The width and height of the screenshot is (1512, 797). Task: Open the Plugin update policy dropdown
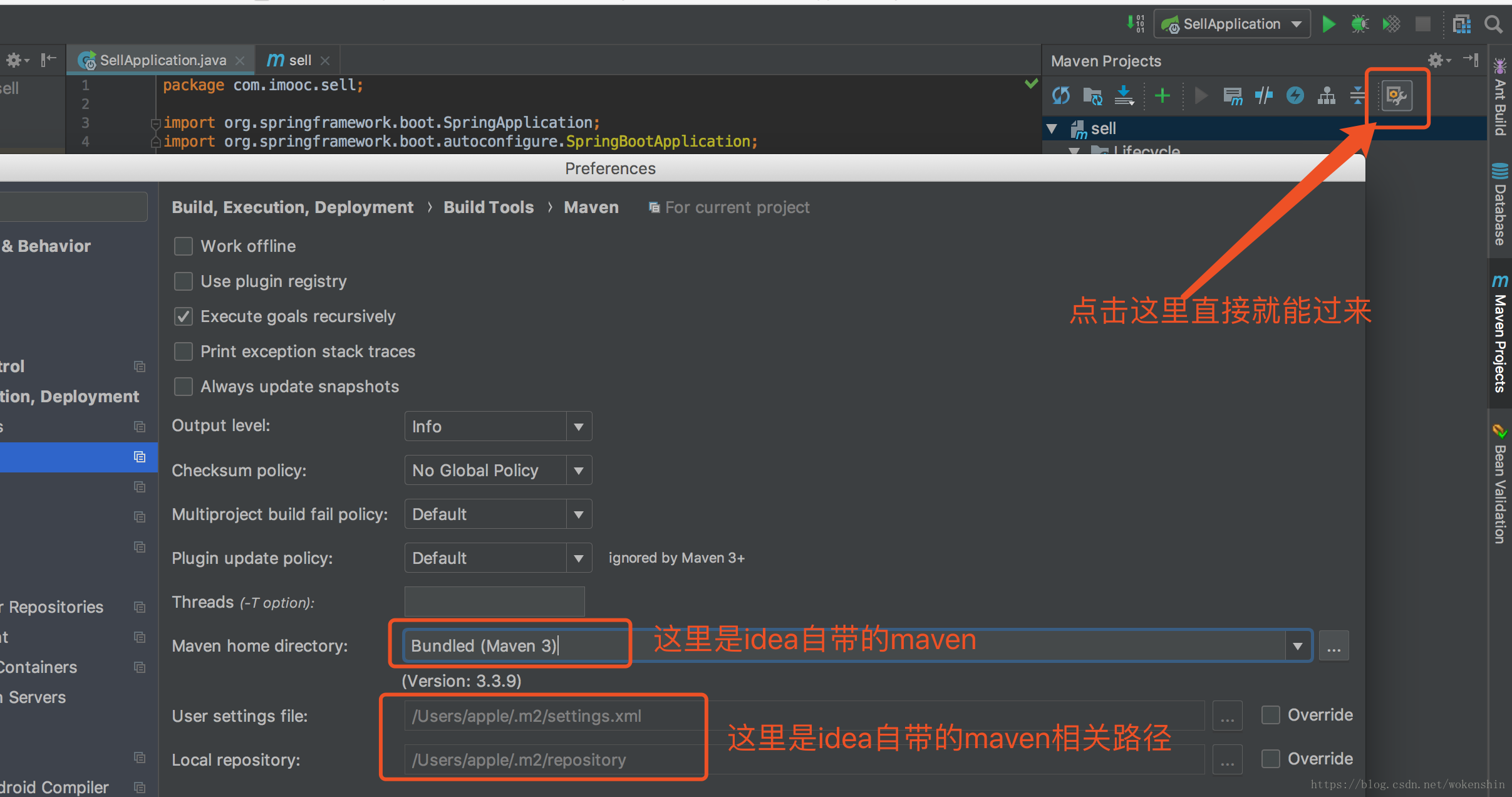tap(498, 558)
